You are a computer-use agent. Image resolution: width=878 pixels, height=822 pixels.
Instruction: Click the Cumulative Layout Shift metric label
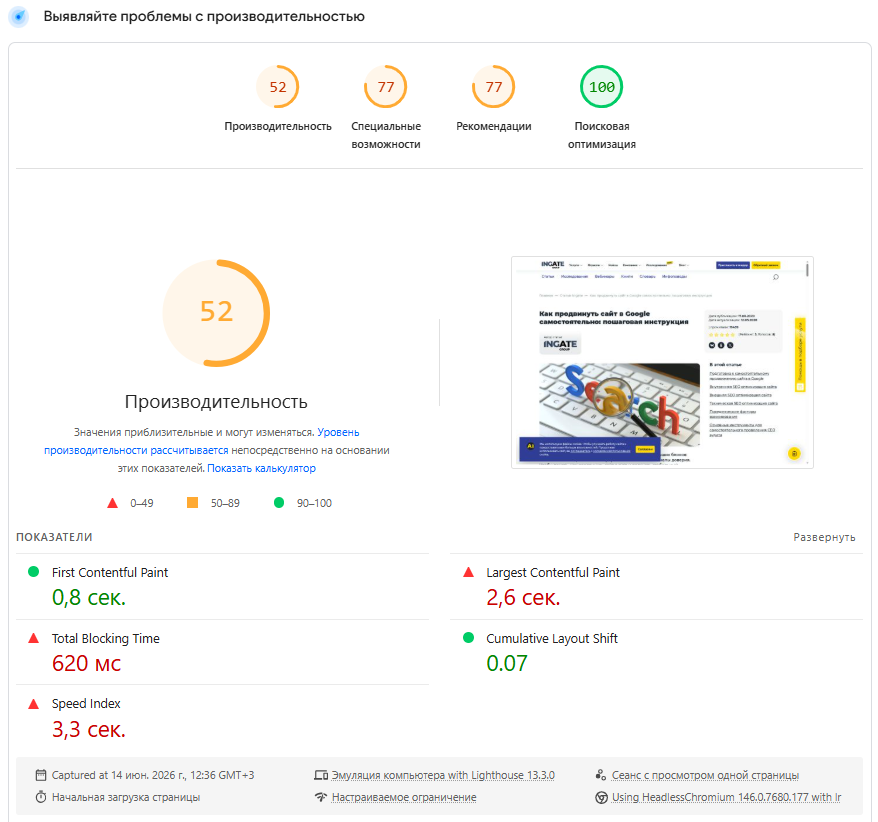(552, 638)
